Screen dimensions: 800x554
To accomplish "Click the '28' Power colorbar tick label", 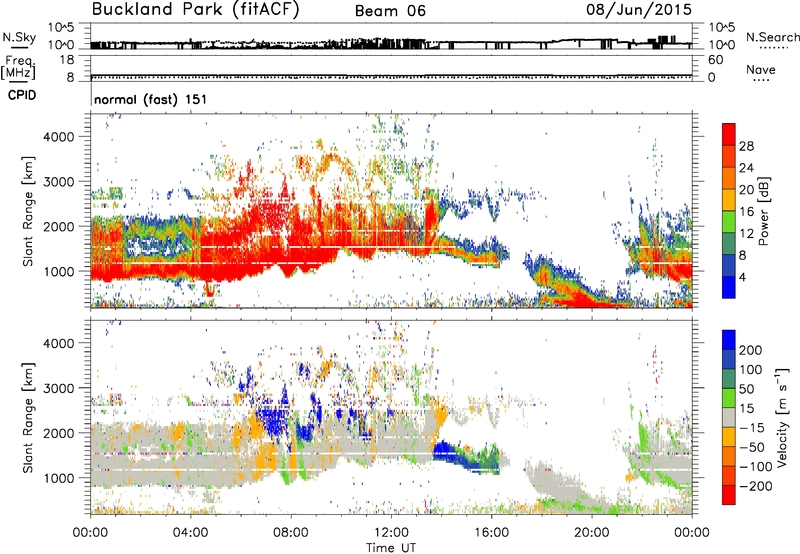I will (x=746, y=146).
